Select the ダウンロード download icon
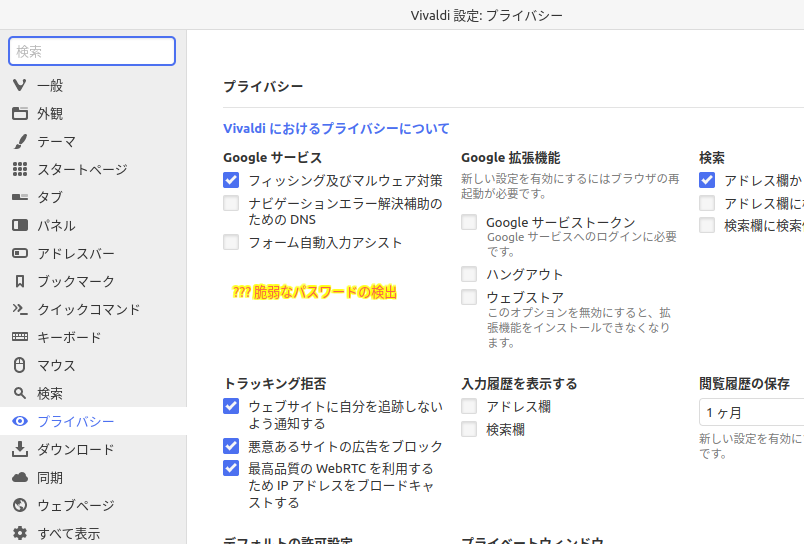Viewport: 804px width, 544px height. (19, 449)
